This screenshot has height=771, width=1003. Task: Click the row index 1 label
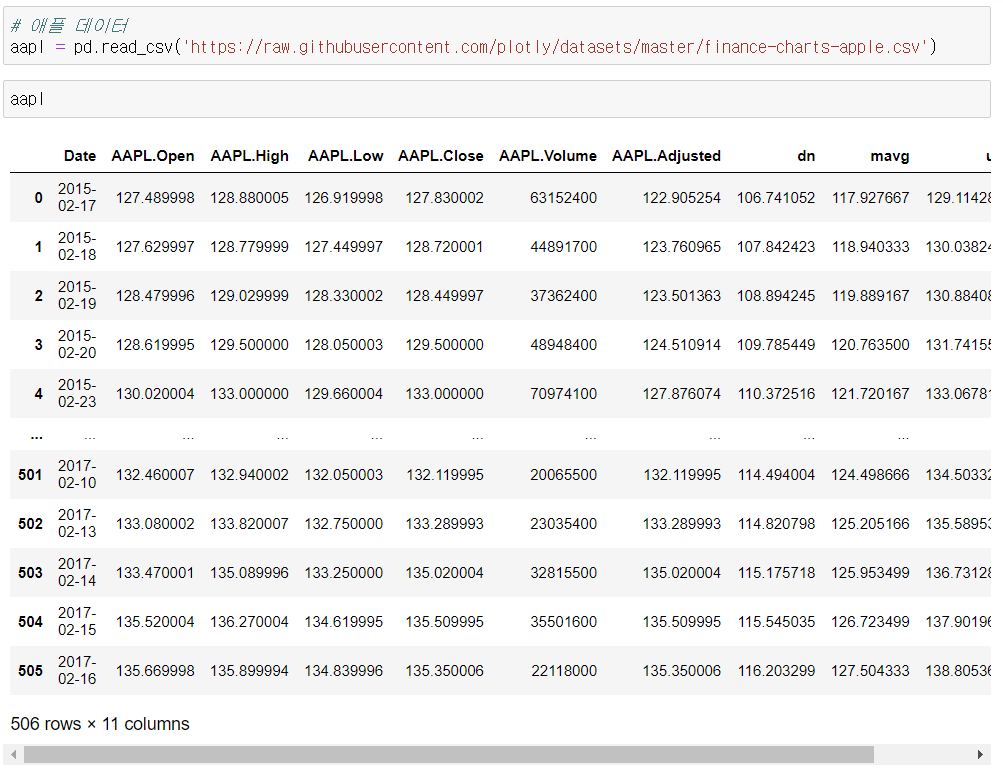tap(38, 247)
